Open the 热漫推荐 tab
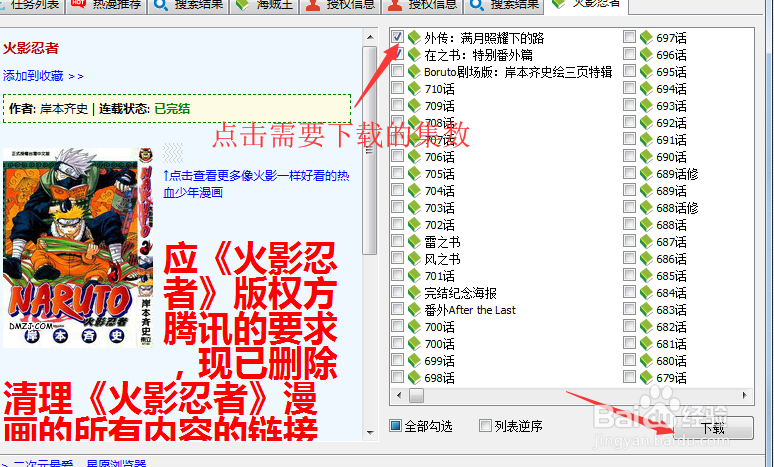Viewport: 774px width, 467px height. (x=106, y=5)
